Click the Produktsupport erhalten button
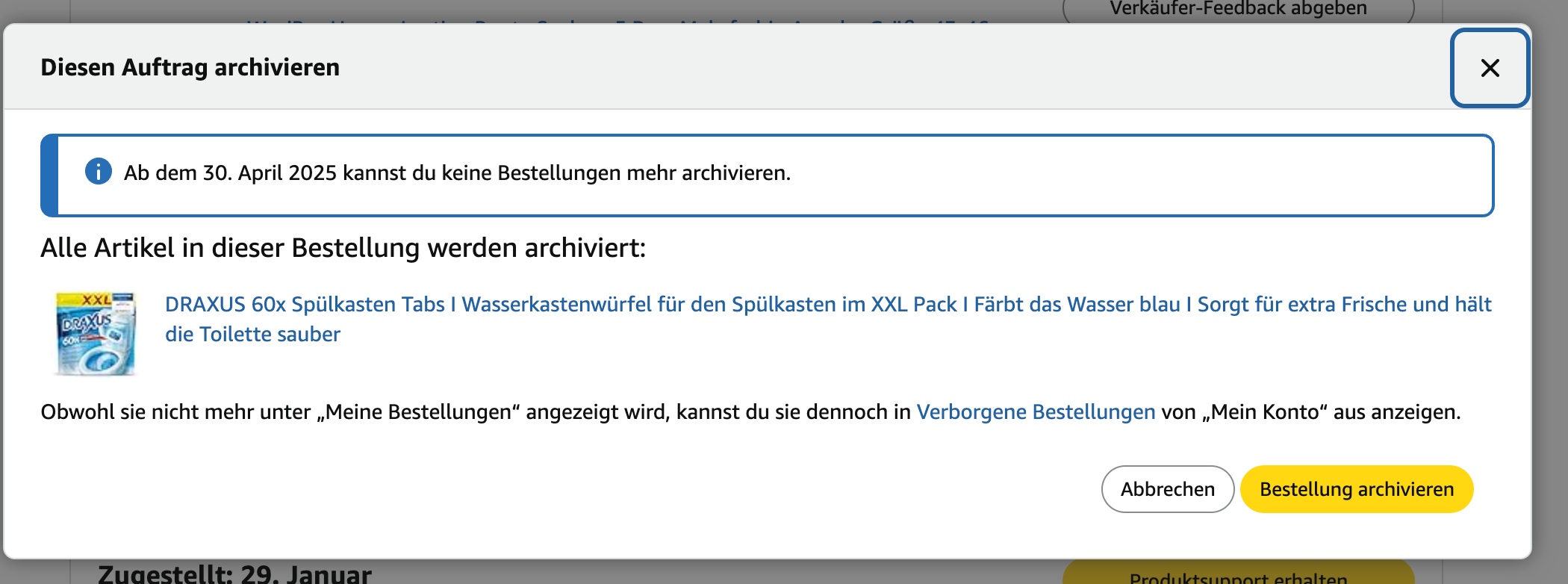Screen dimensions: 1568x584 tap(1238, 575)
